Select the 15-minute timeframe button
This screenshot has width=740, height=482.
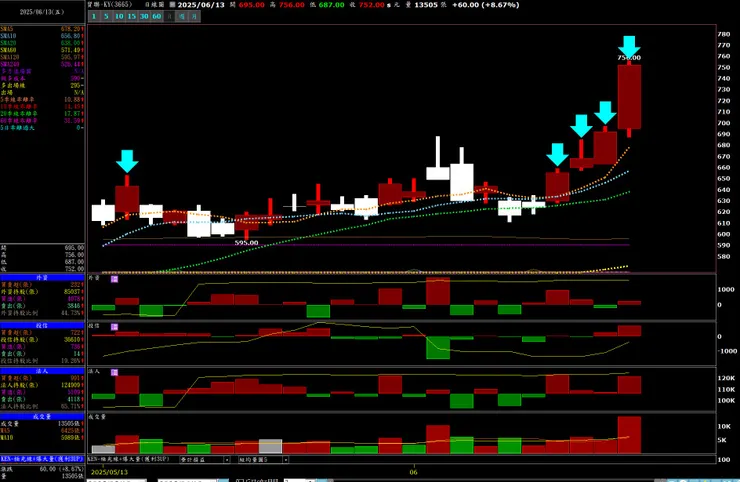pyautogui.click(x=132, y=17)
